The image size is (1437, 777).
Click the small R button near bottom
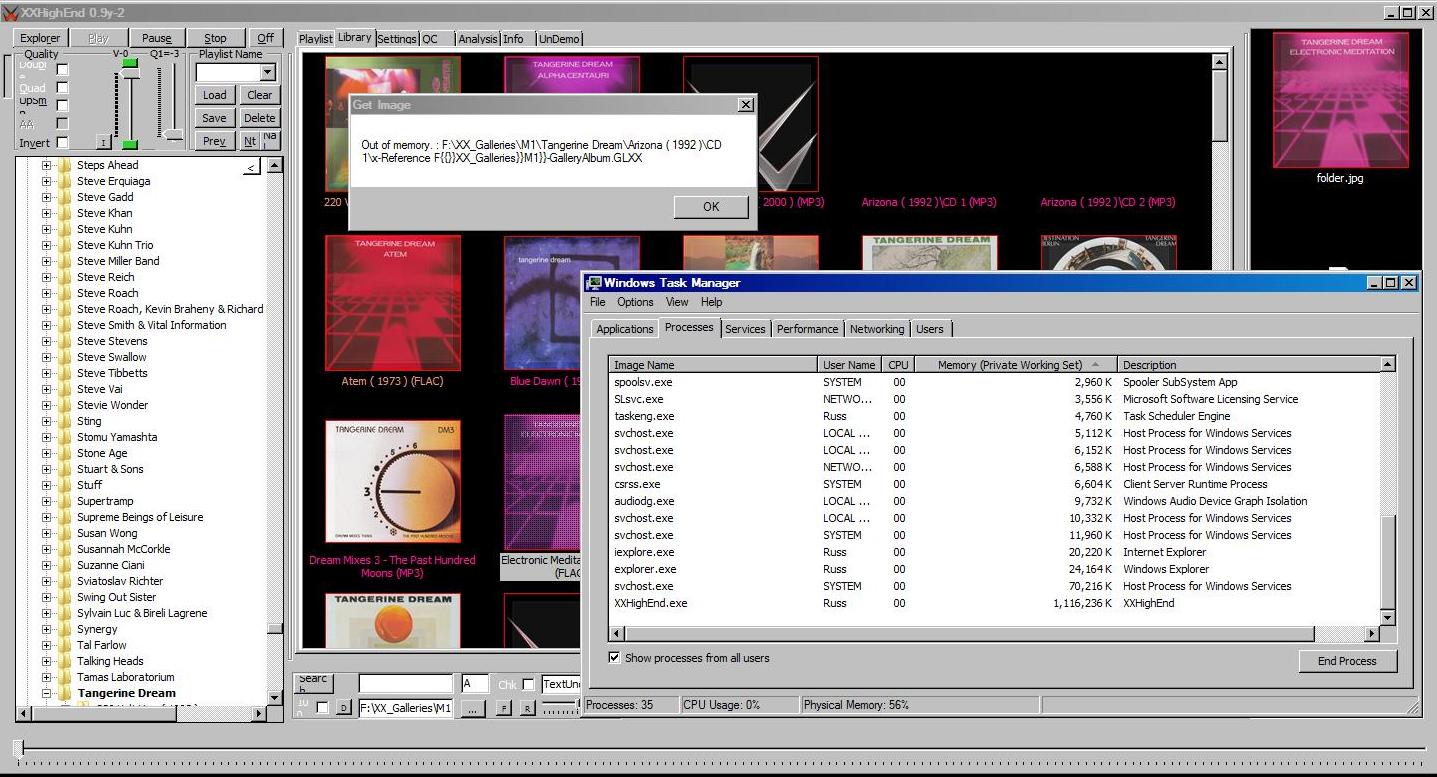[527, 708]
